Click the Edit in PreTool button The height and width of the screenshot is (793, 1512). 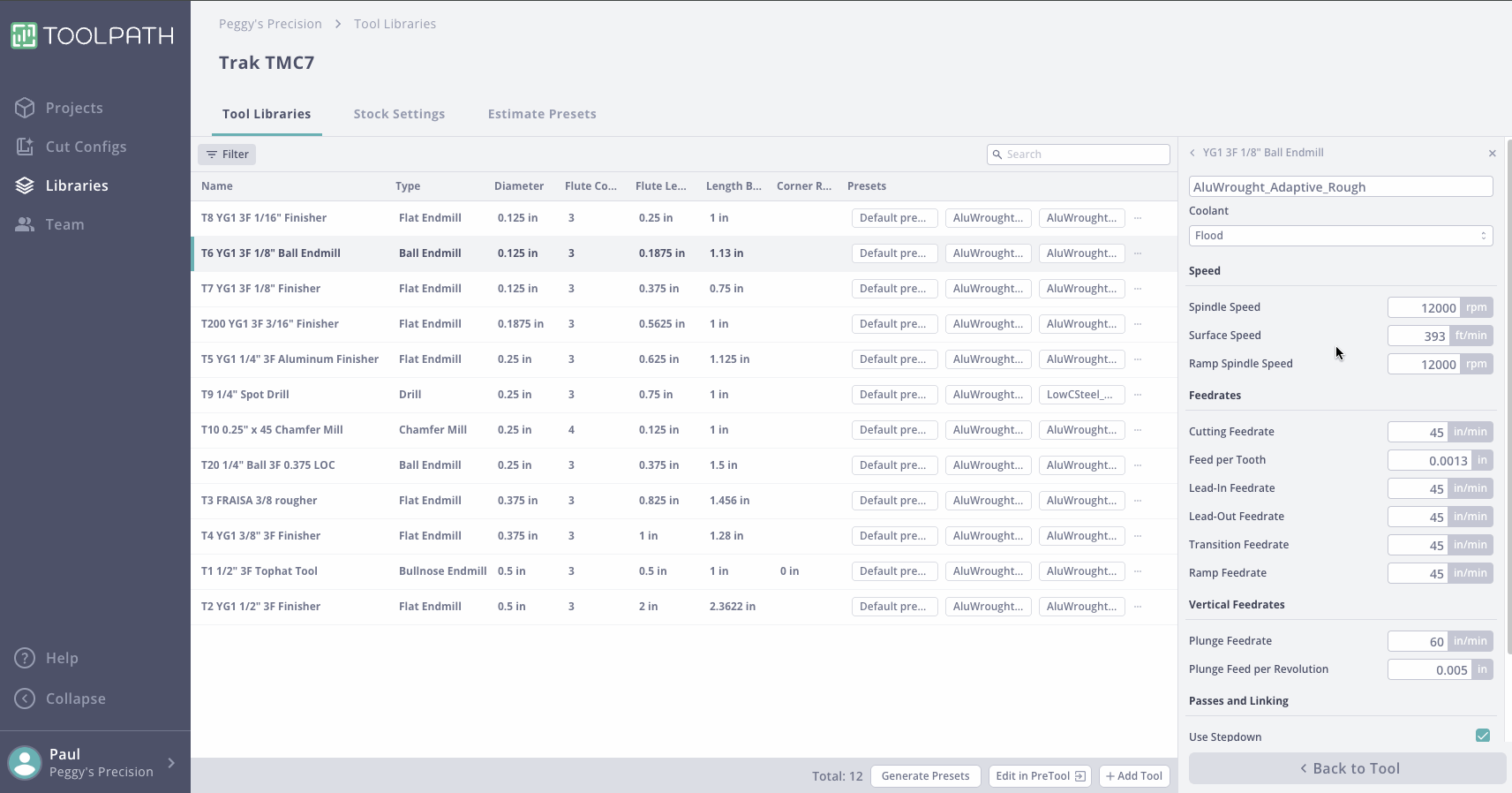(x=1040, y=776)
